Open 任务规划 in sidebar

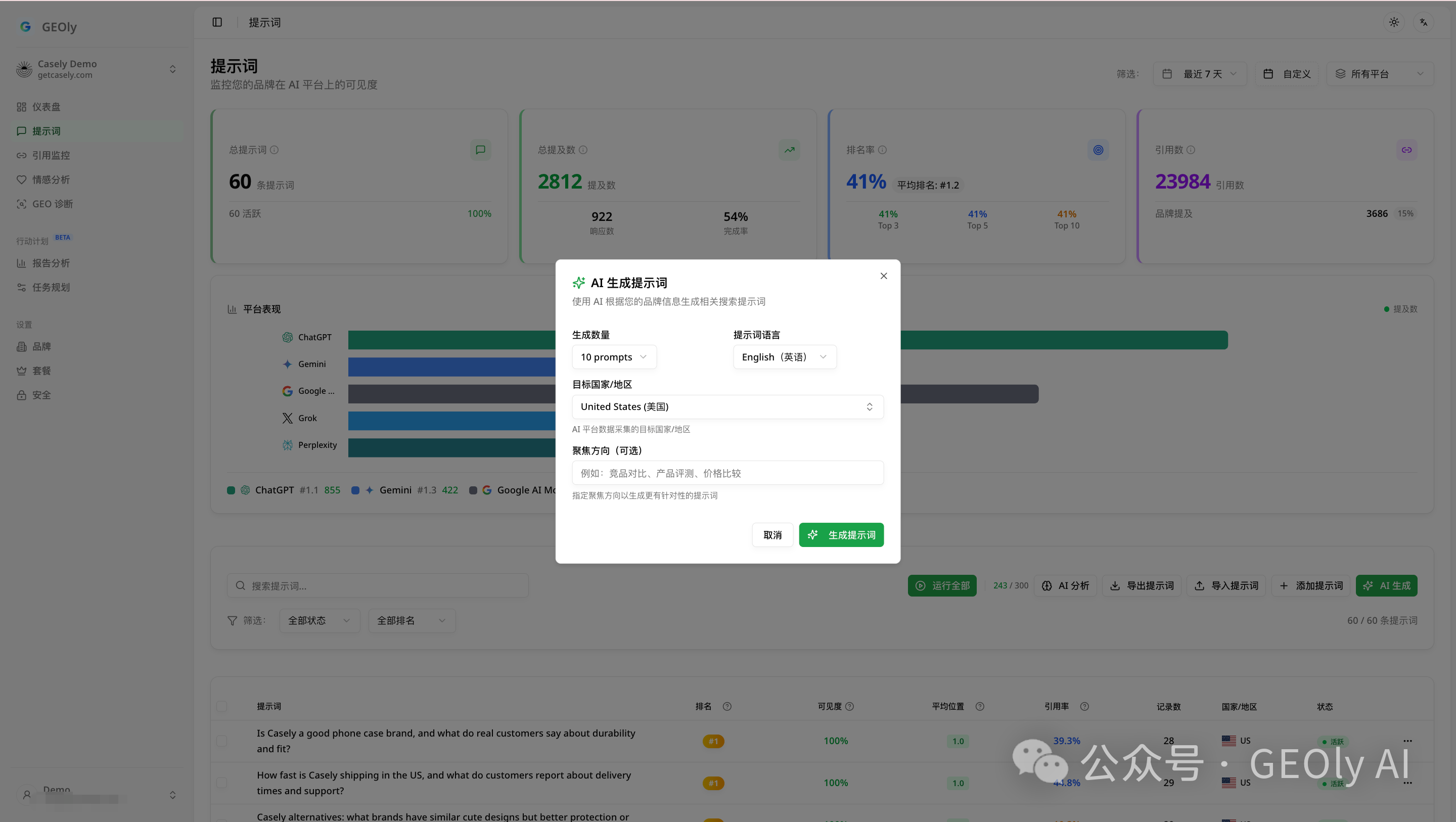click(97, 287)
